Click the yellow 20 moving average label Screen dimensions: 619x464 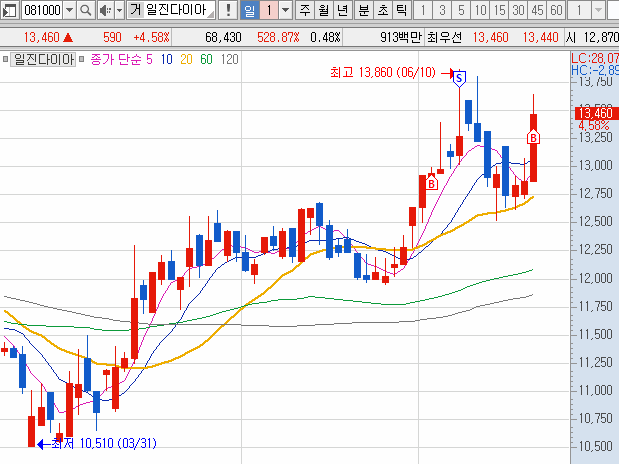186,60
